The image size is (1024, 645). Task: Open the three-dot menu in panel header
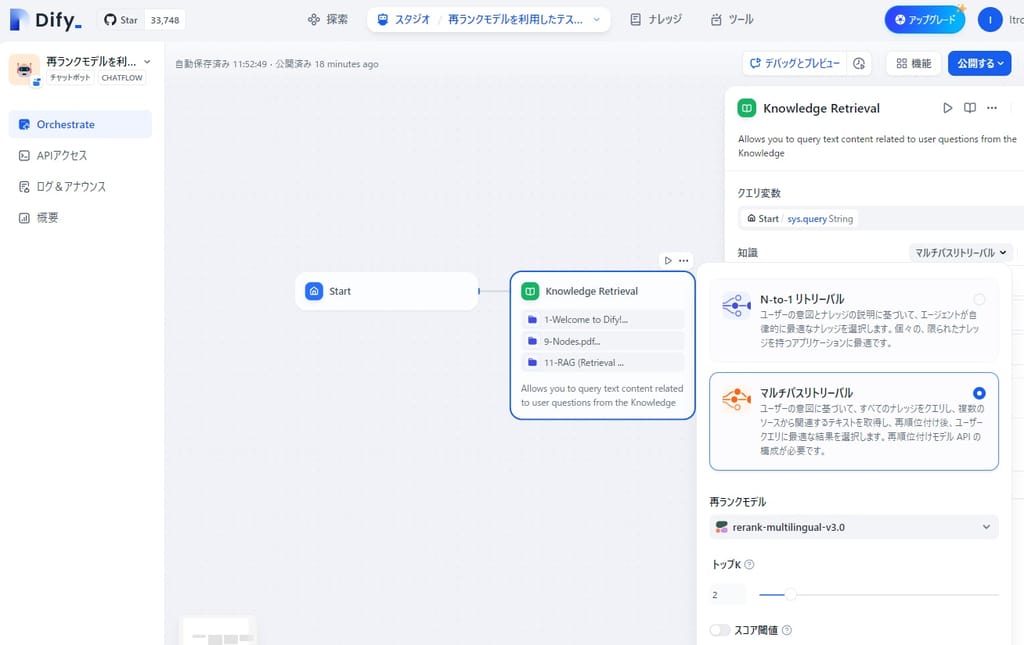click(992, 108)
